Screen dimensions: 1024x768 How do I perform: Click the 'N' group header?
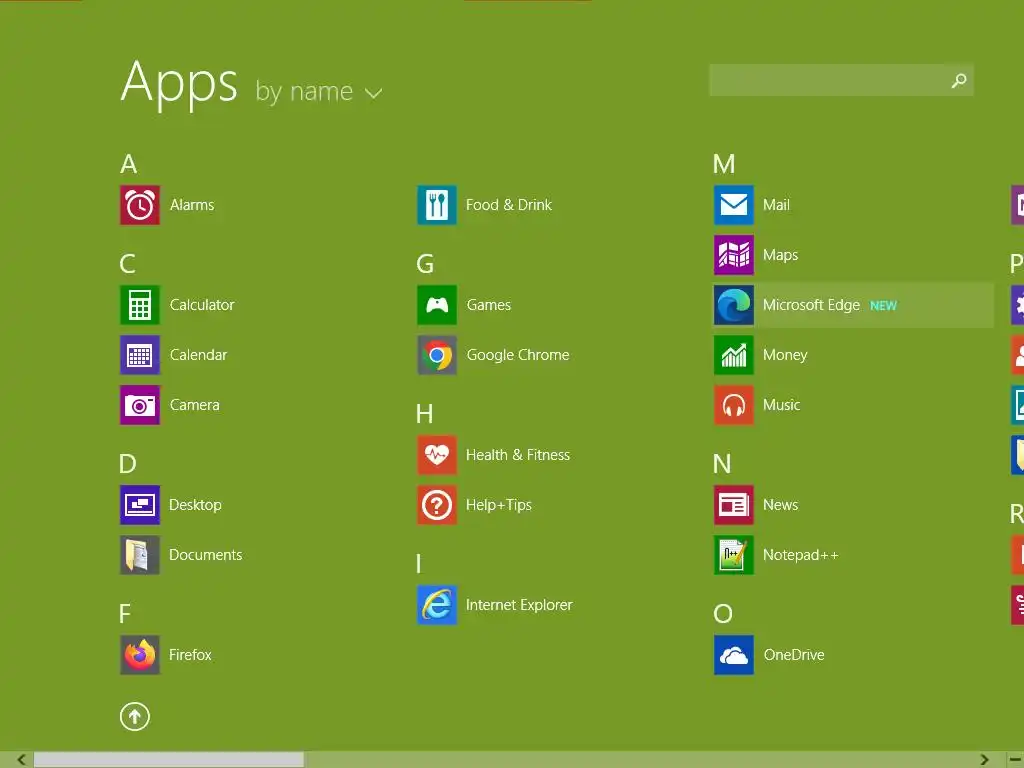point(722,464)
